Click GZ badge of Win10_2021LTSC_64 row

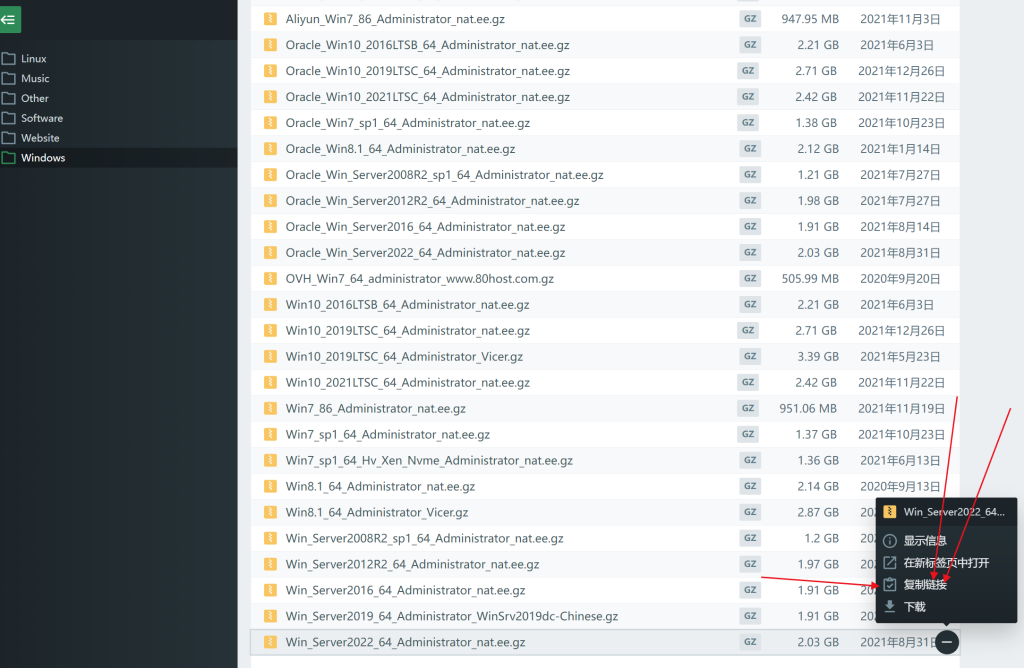click(748, 382)
